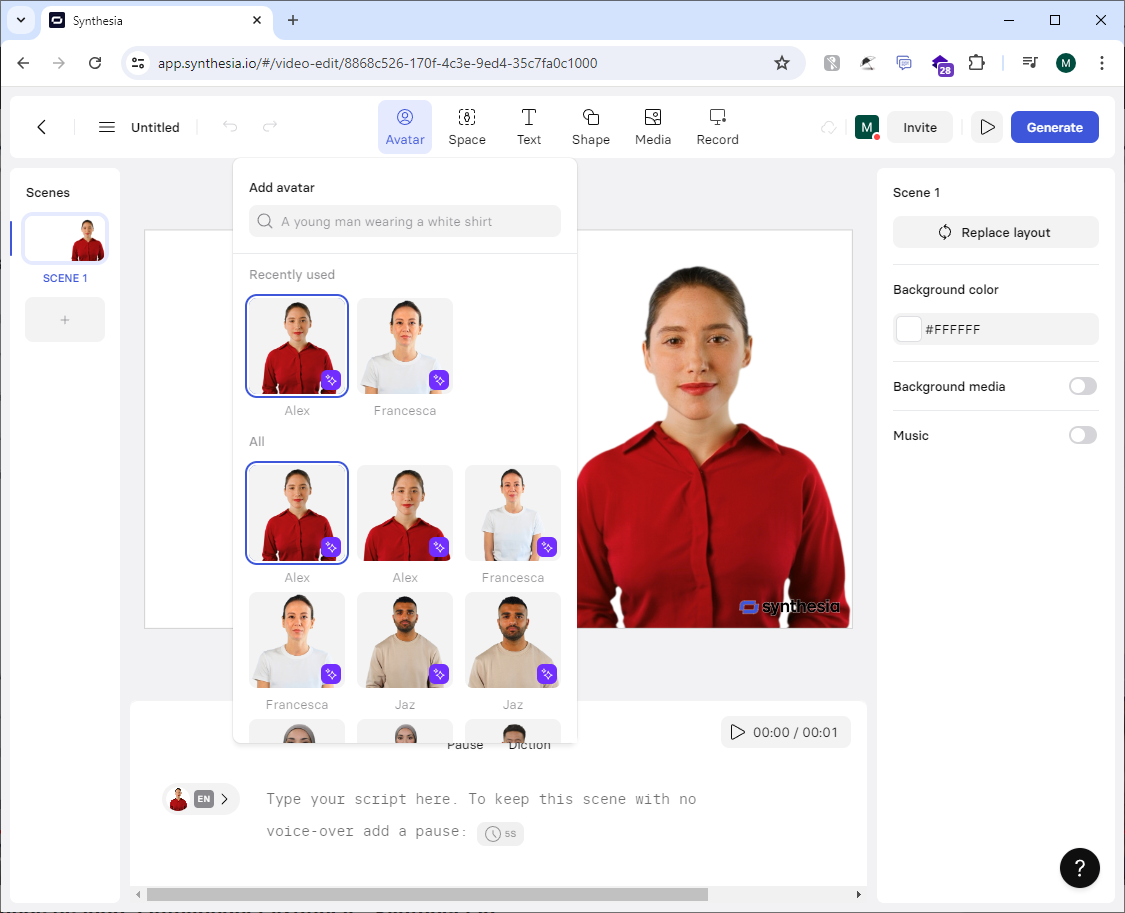Click the #FFFFFF hex color field
The width and height of the screenshot is (1125, 913).
[995, 329]
